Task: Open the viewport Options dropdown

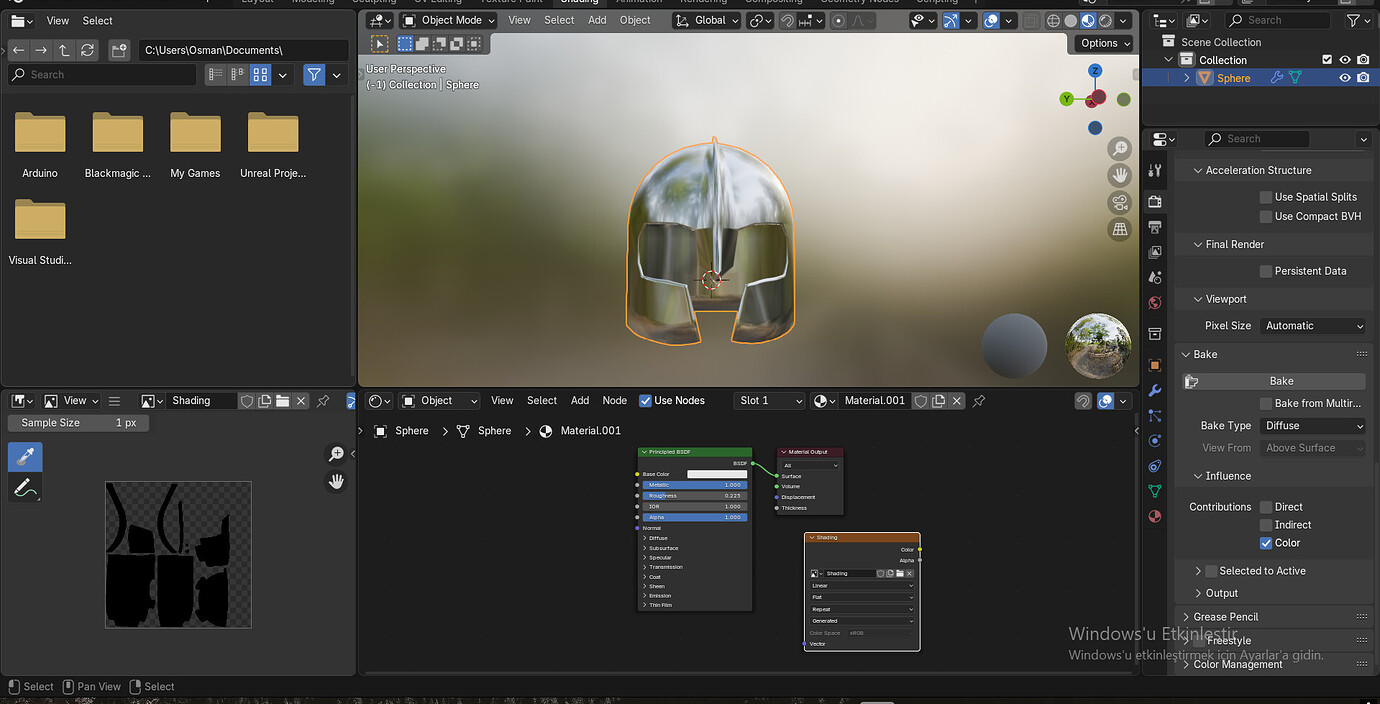Action: (x=1105, y=43)
